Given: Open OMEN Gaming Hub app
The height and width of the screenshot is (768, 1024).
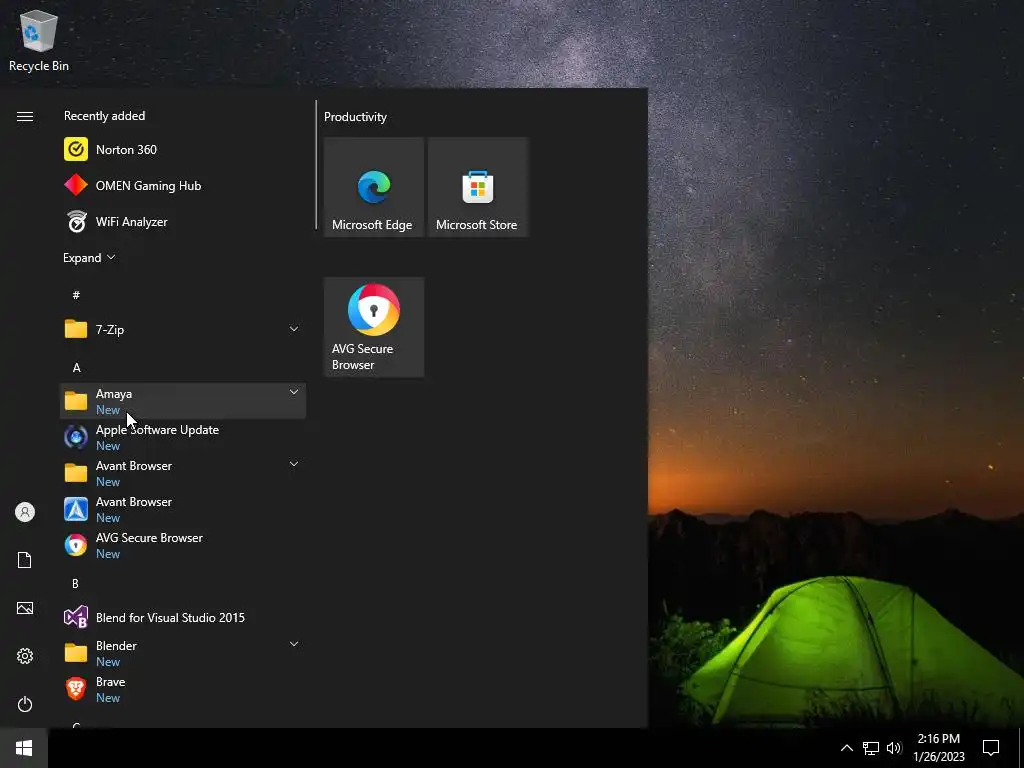Looking at the screenshot, I should (183, 185).
